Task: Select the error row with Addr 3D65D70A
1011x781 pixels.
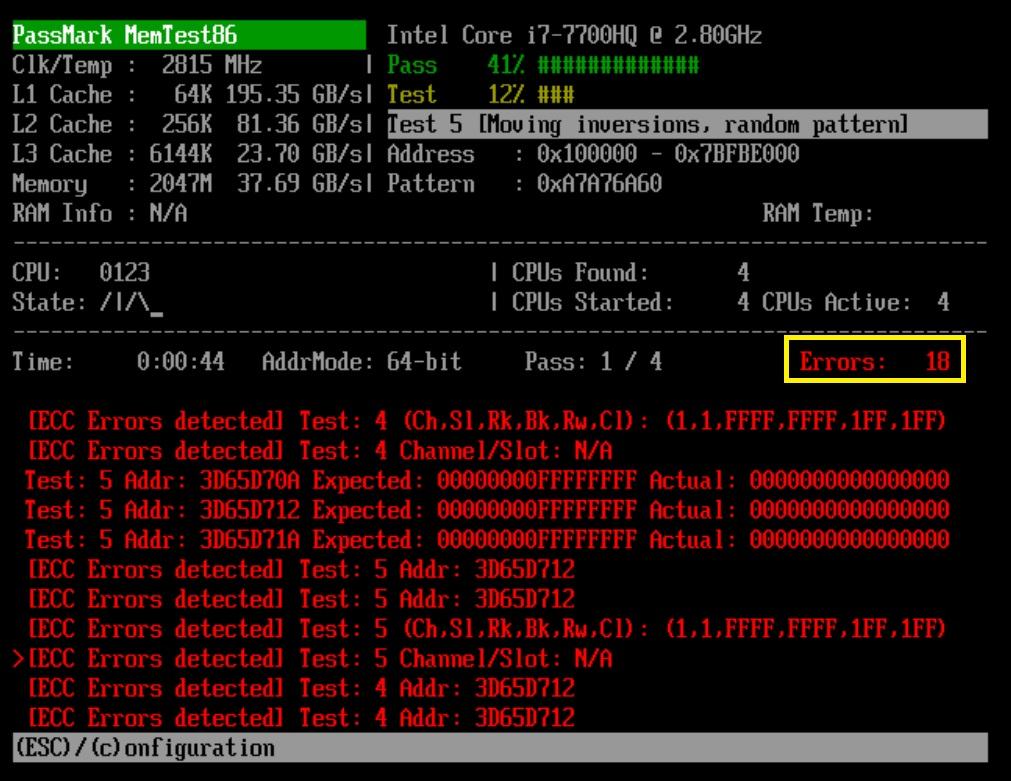Action: point(487,480)
